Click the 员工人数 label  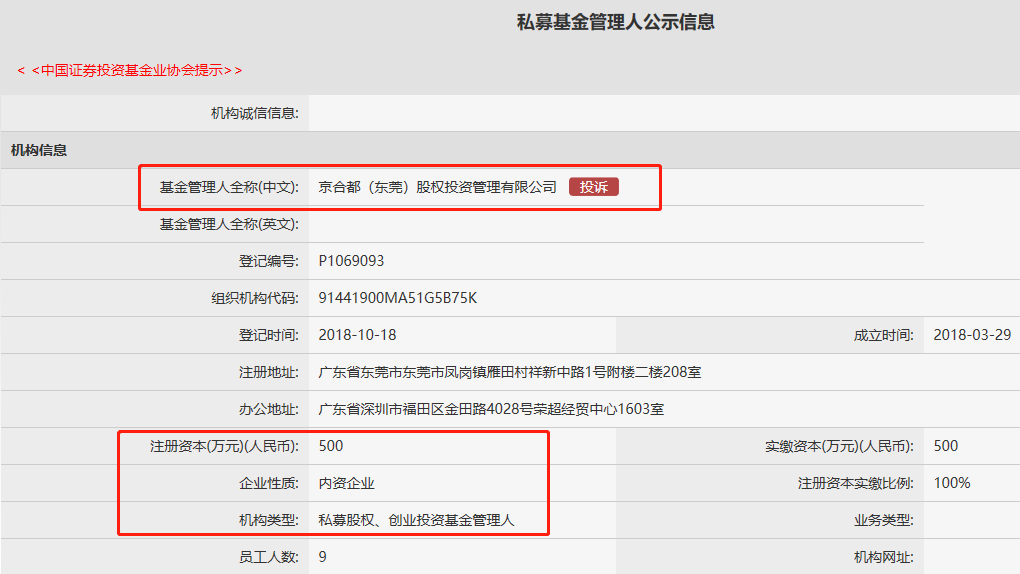[x=269, y=558]
